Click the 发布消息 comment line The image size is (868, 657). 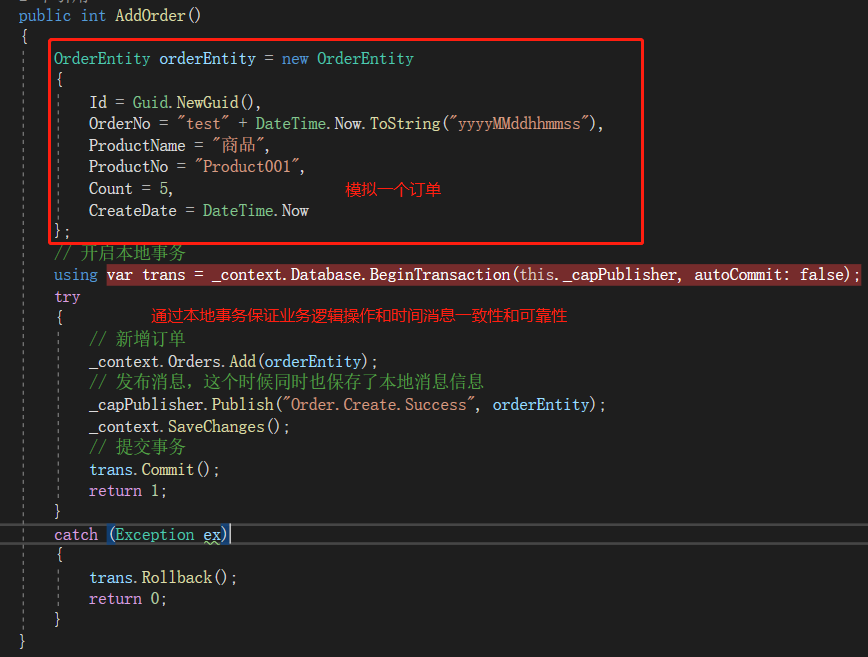point(286,382)
